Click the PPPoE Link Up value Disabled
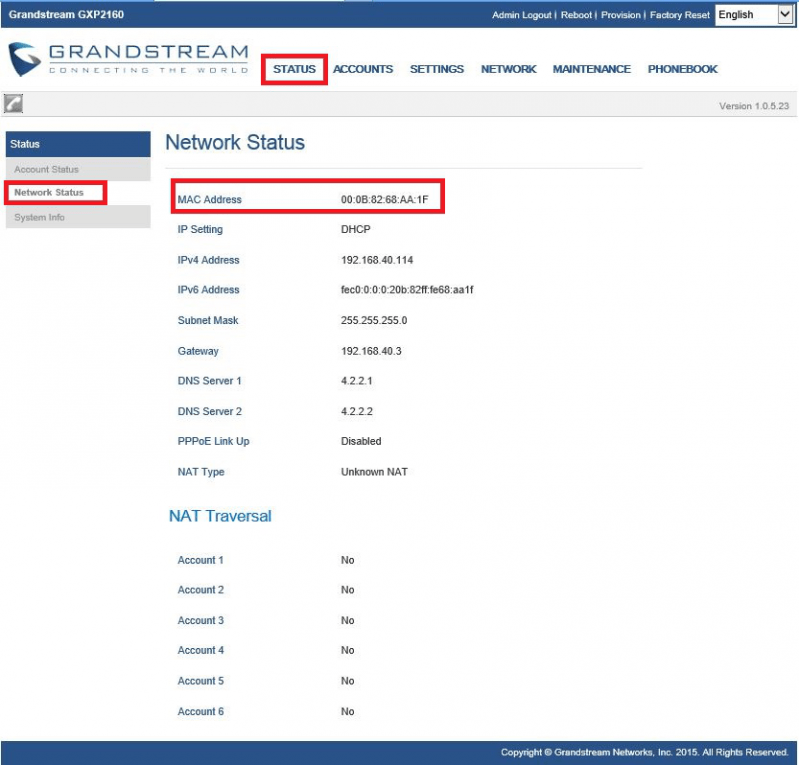The height and width of the screenshot is (766, 799). pyautogui.click(x=361, y=441)
